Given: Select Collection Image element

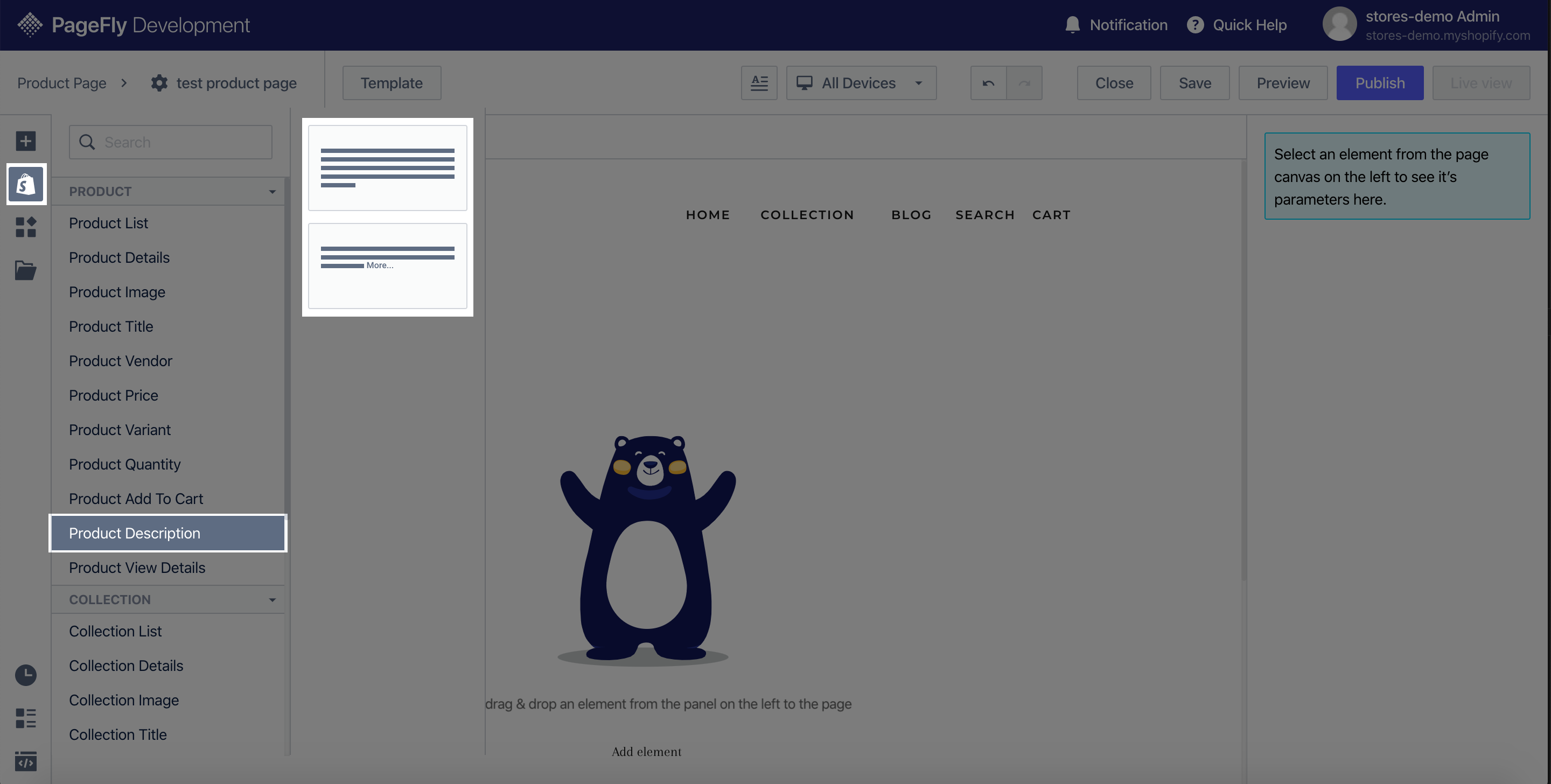Looking at the screenshot, I should coord(168,701).
